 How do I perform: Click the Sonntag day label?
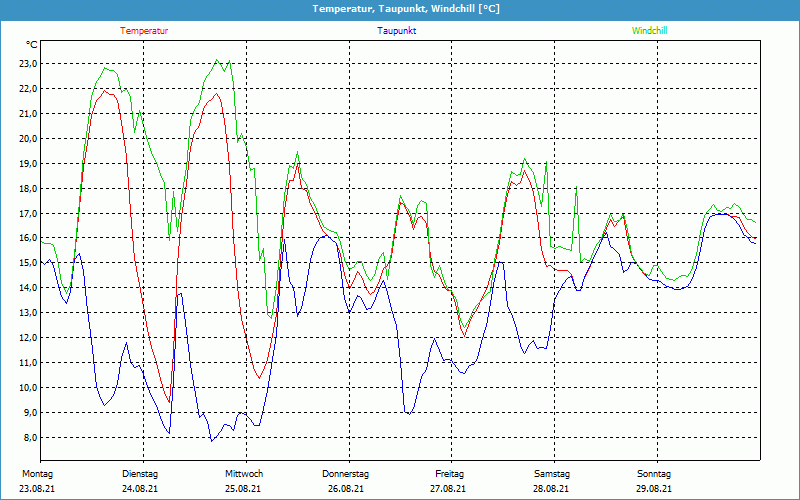[654, 474]
